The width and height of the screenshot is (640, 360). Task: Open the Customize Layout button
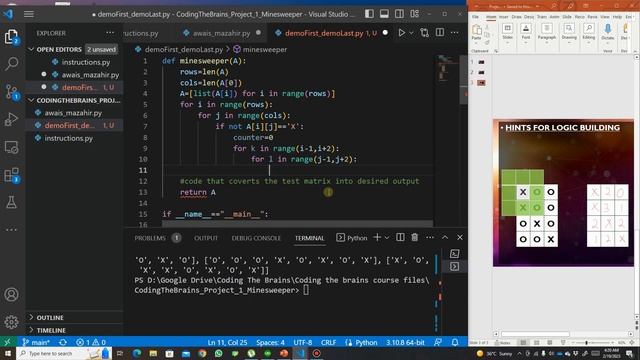tap(414, 14)
